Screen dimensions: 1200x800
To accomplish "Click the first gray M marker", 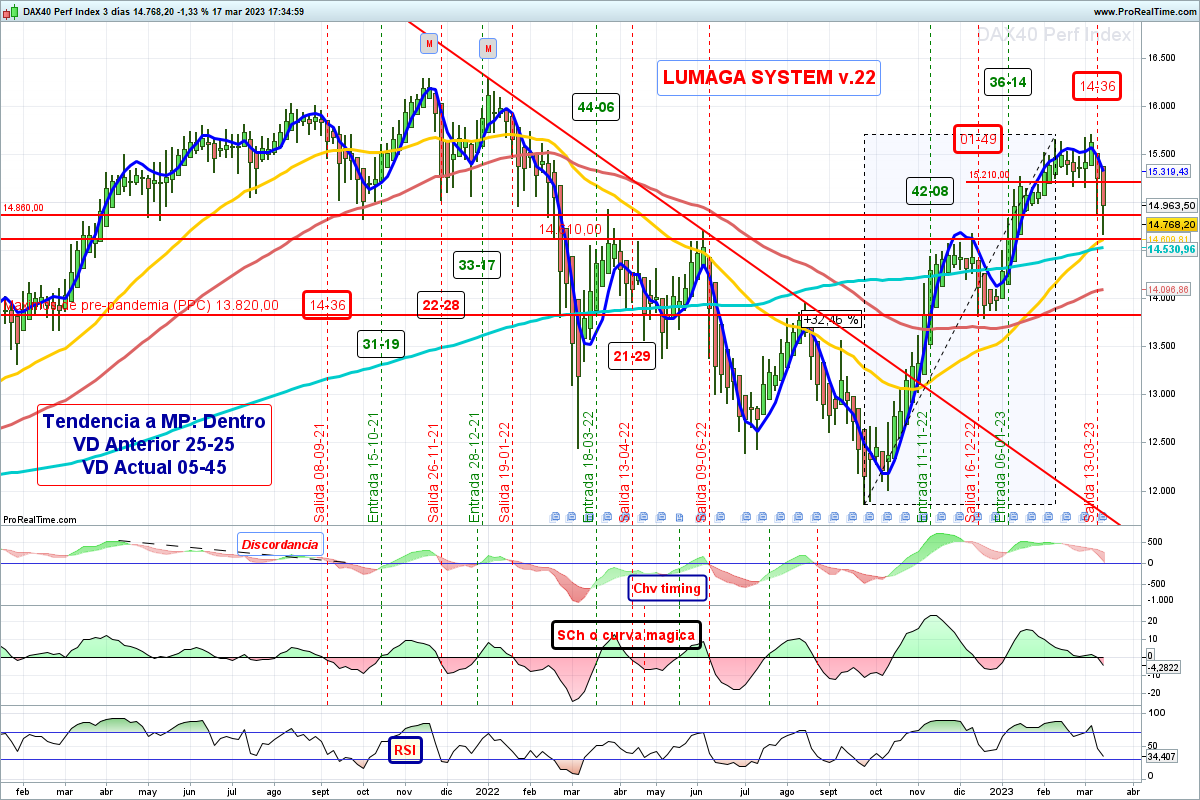I will (x=429, y=44).
